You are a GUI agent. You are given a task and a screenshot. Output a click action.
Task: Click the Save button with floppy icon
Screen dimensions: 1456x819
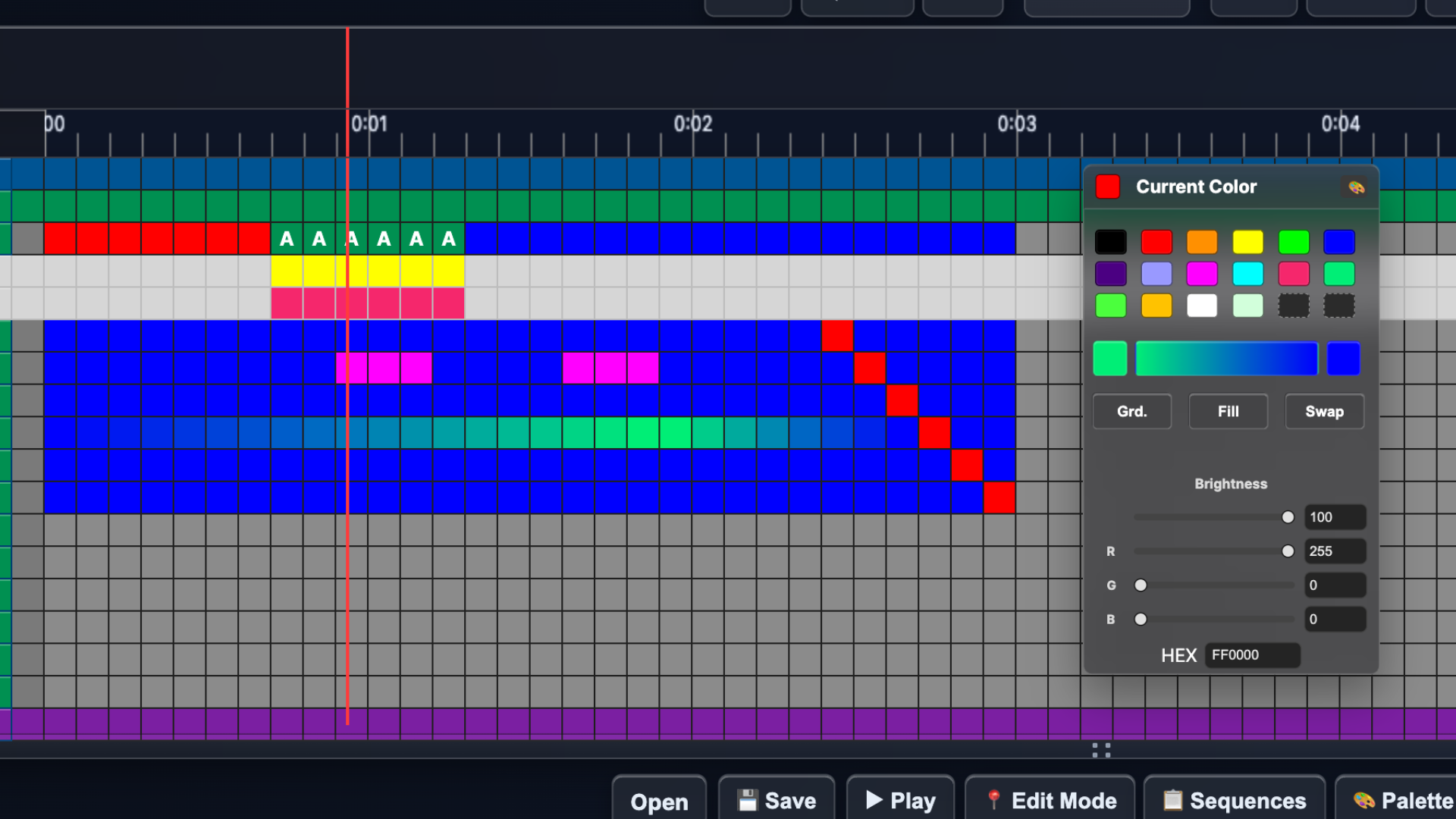pyautogui.click(x=777, y=800)
